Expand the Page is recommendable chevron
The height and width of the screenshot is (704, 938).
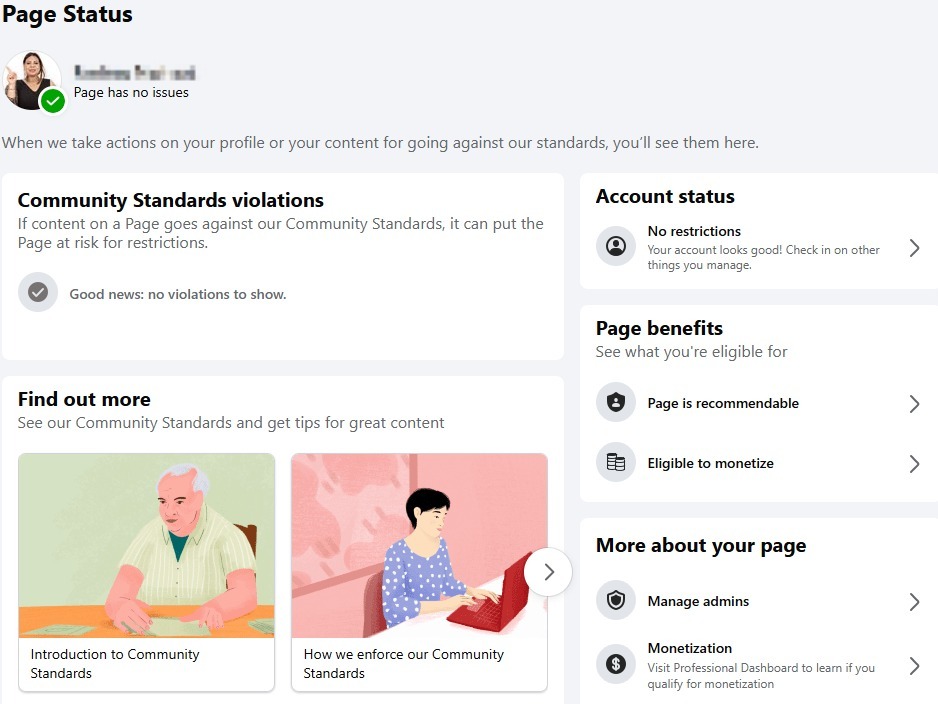(x=914, y=404)
